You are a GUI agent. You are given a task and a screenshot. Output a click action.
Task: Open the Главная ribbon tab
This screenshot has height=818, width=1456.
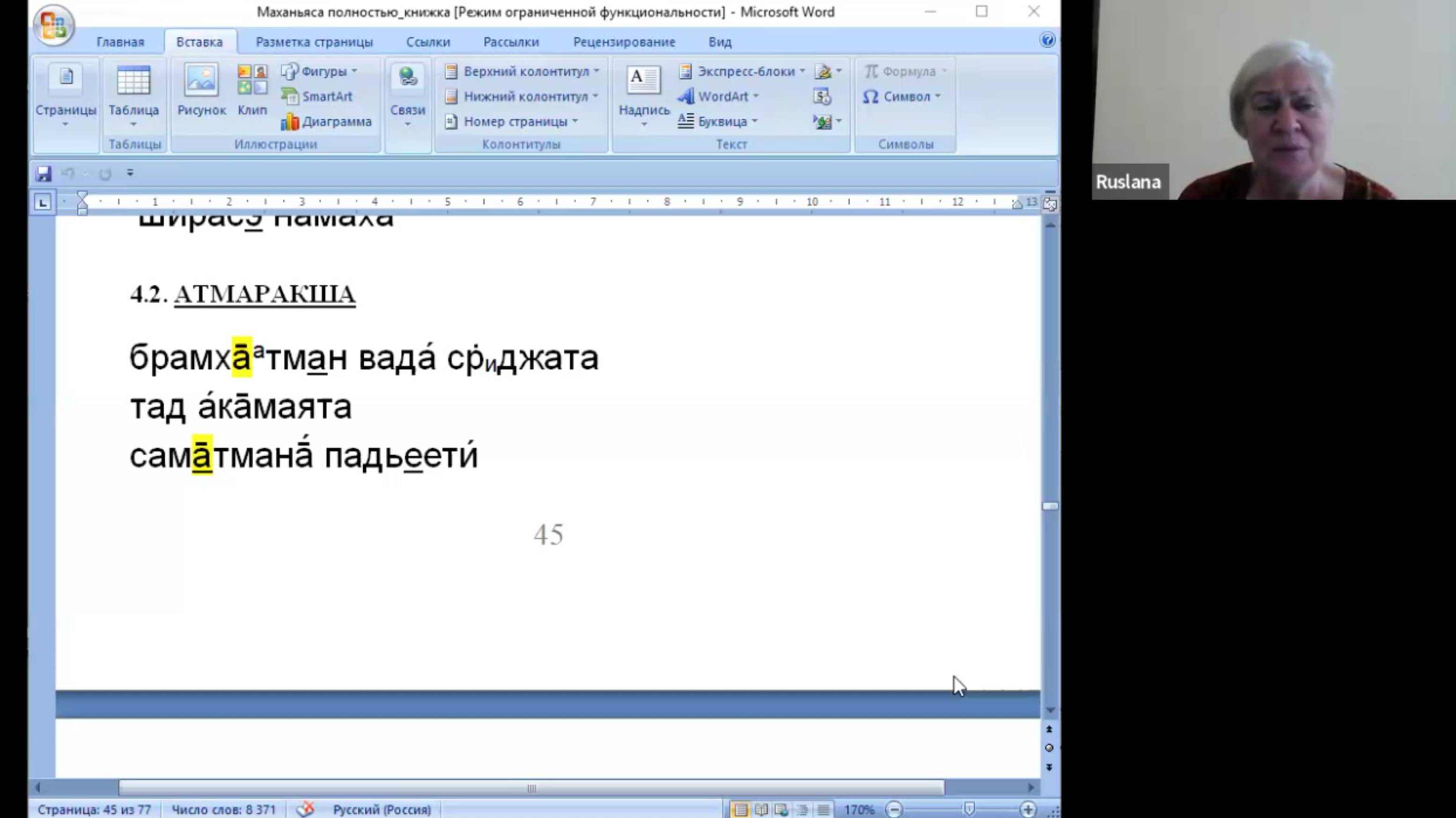click(120, 42)
